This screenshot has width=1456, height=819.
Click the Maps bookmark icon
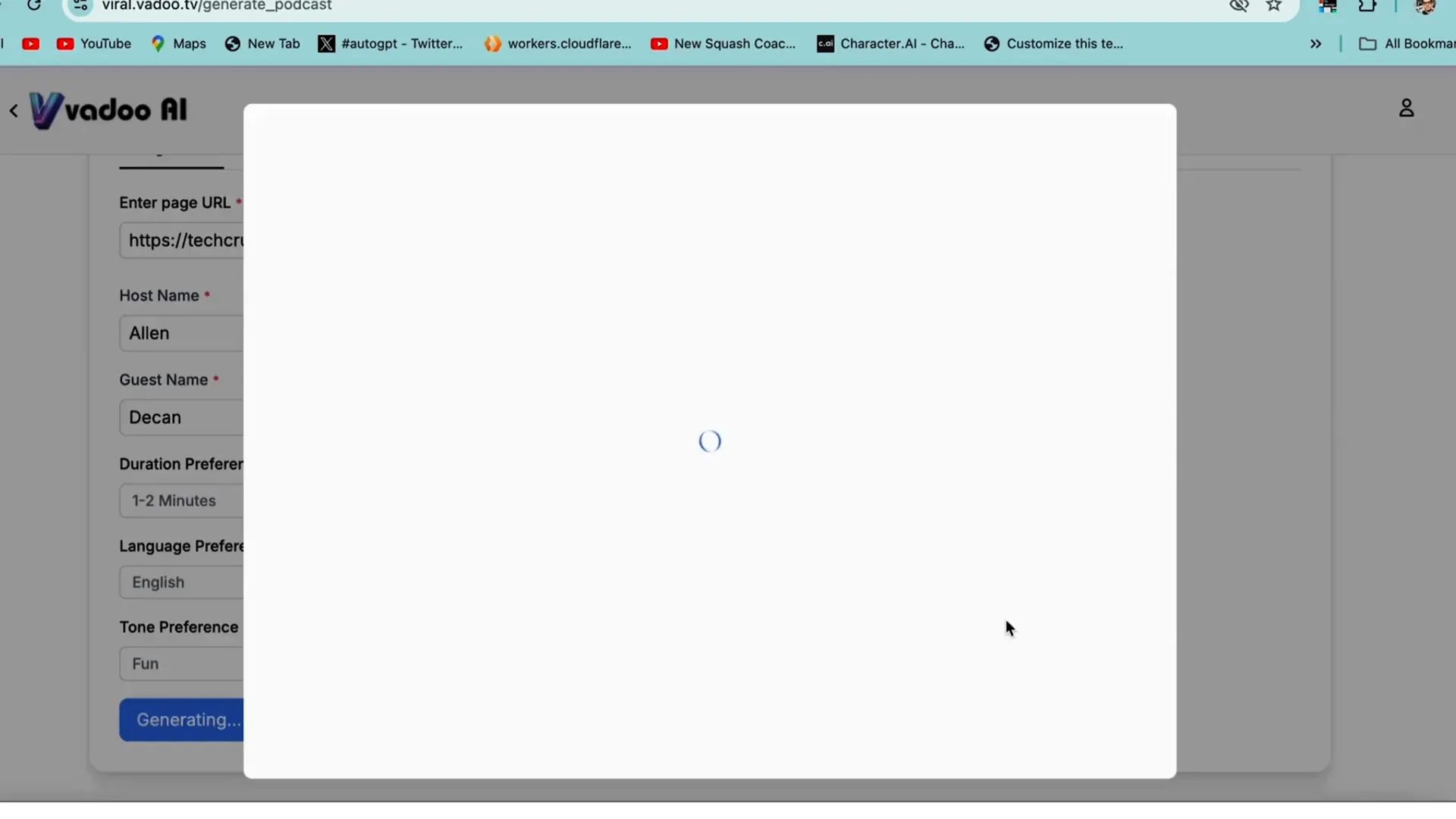point(155,43)
